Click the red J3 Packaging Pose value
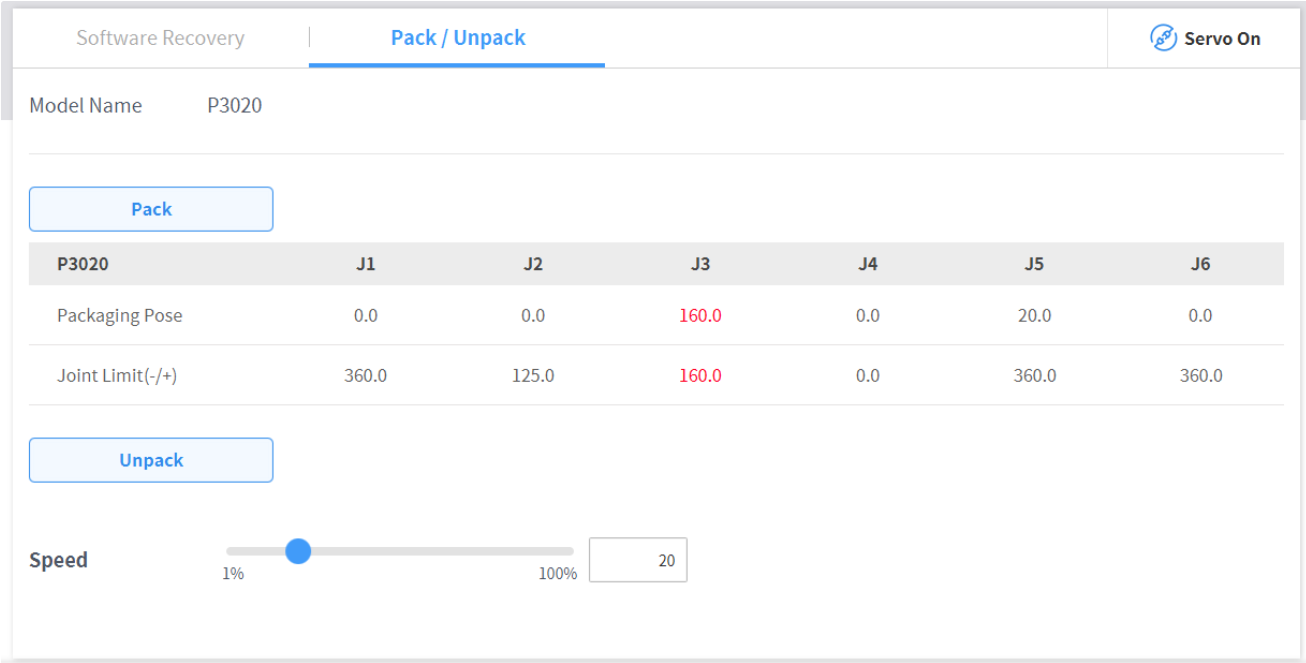The height and width of the screenshot is (663, 1306). coord(700,316)
